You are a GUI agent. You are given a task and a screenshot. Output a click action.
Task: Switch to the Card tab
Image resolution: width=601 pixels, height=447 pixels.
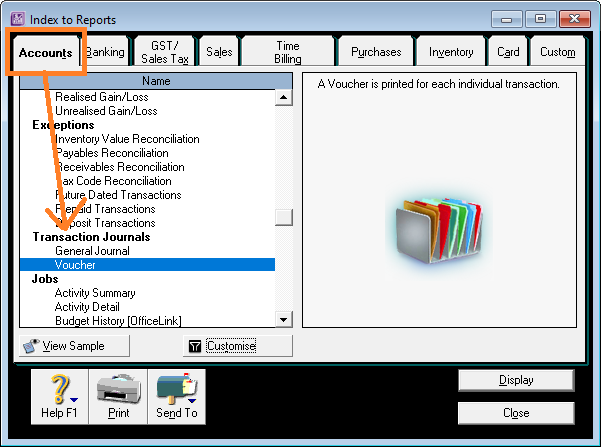[508, 52]
